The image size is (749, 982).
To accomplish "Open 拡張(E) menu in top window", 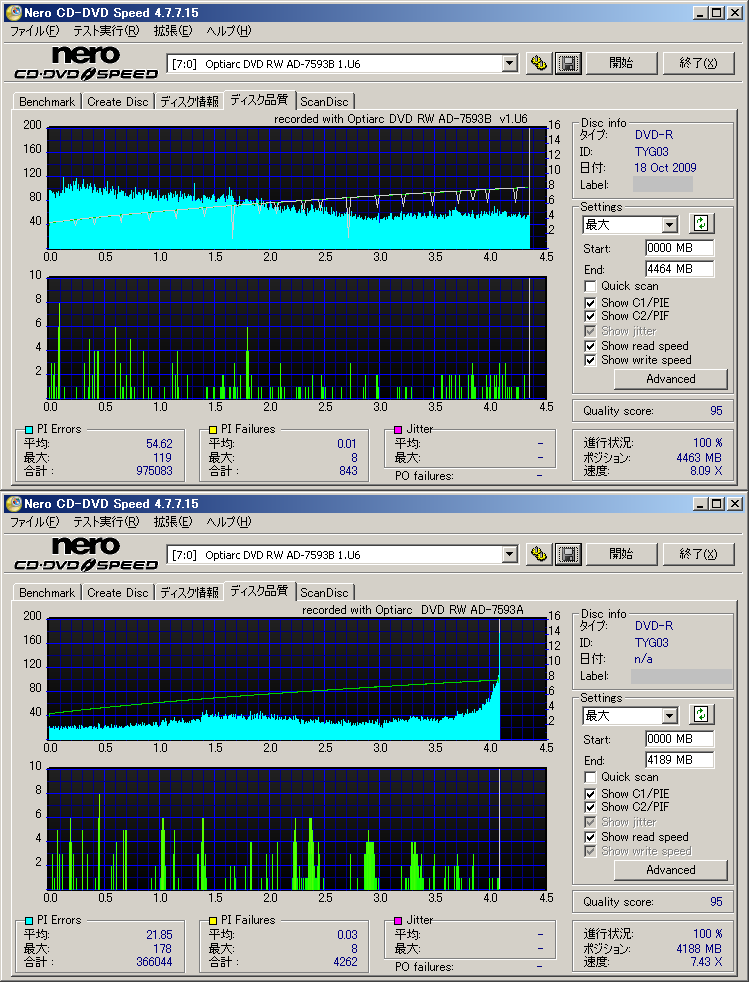I will pyautogui.click(x=173, y=31).
